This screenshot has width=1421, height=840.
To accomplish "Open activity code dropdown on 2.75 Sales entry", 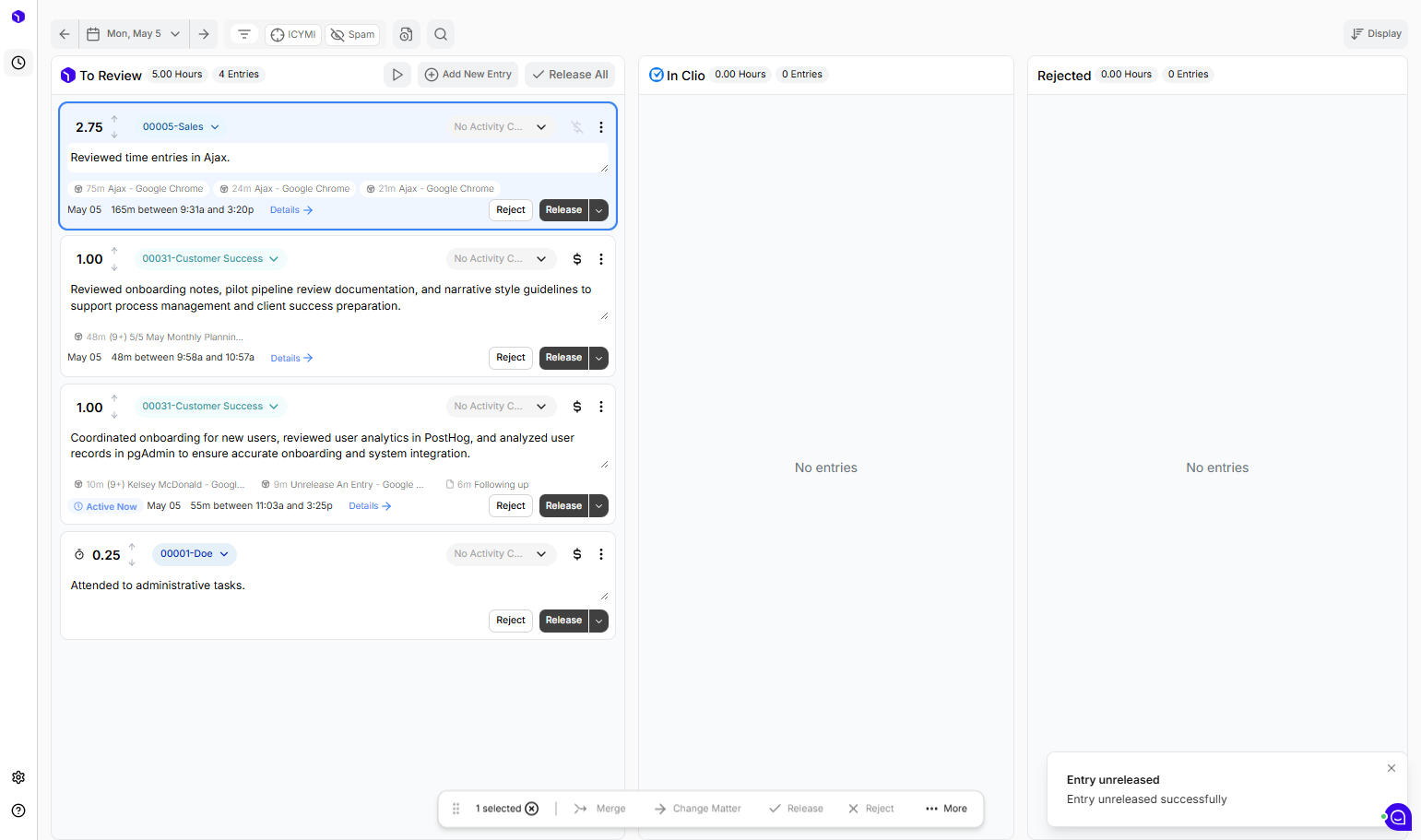I will tap(501, 127).
